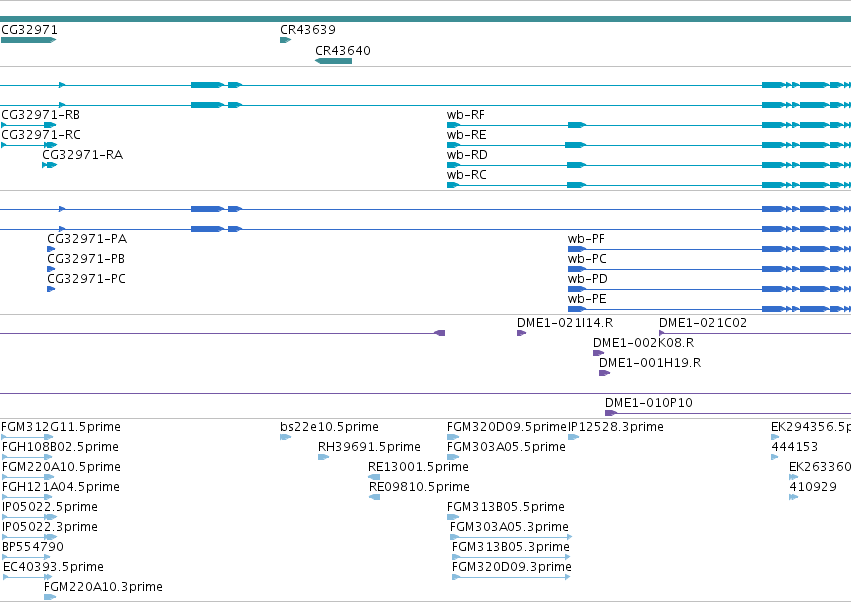This screenshot has height=602, width=851.
Task: Click EST FGM312G11.5prime label
Action: point(61,427)
